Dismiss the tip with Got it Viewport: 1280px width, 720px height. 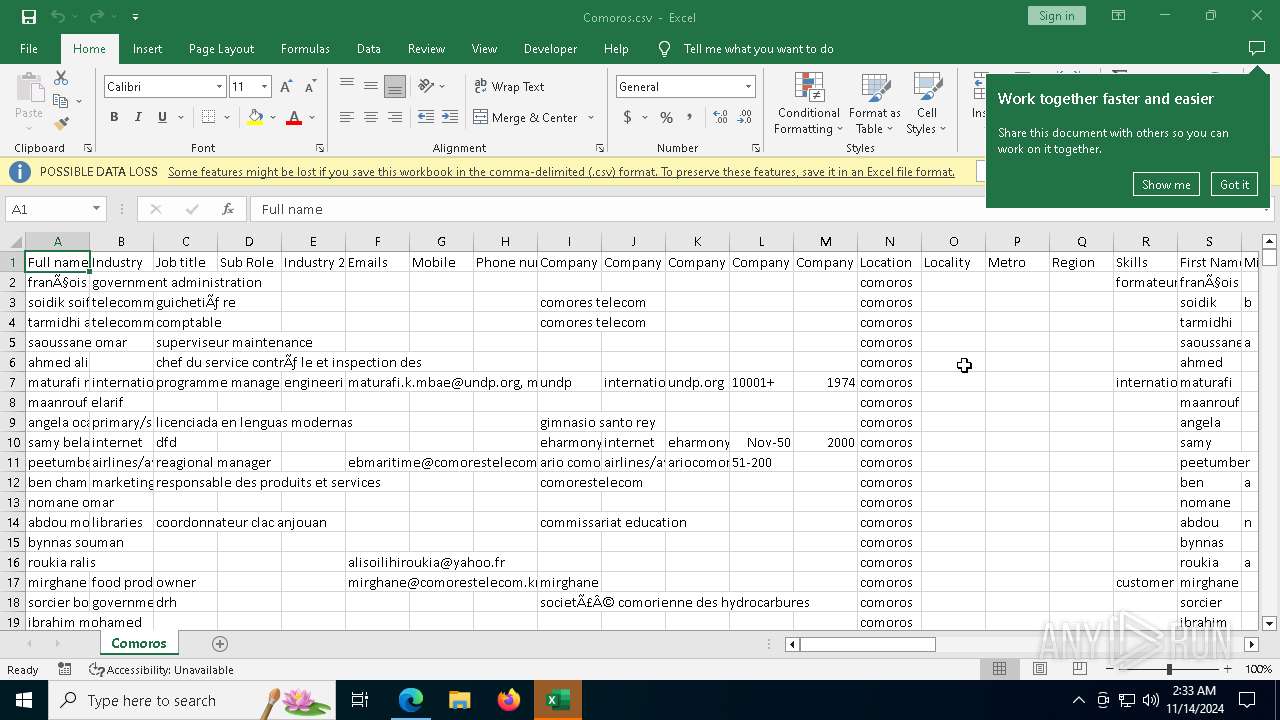click(1234, 184)
